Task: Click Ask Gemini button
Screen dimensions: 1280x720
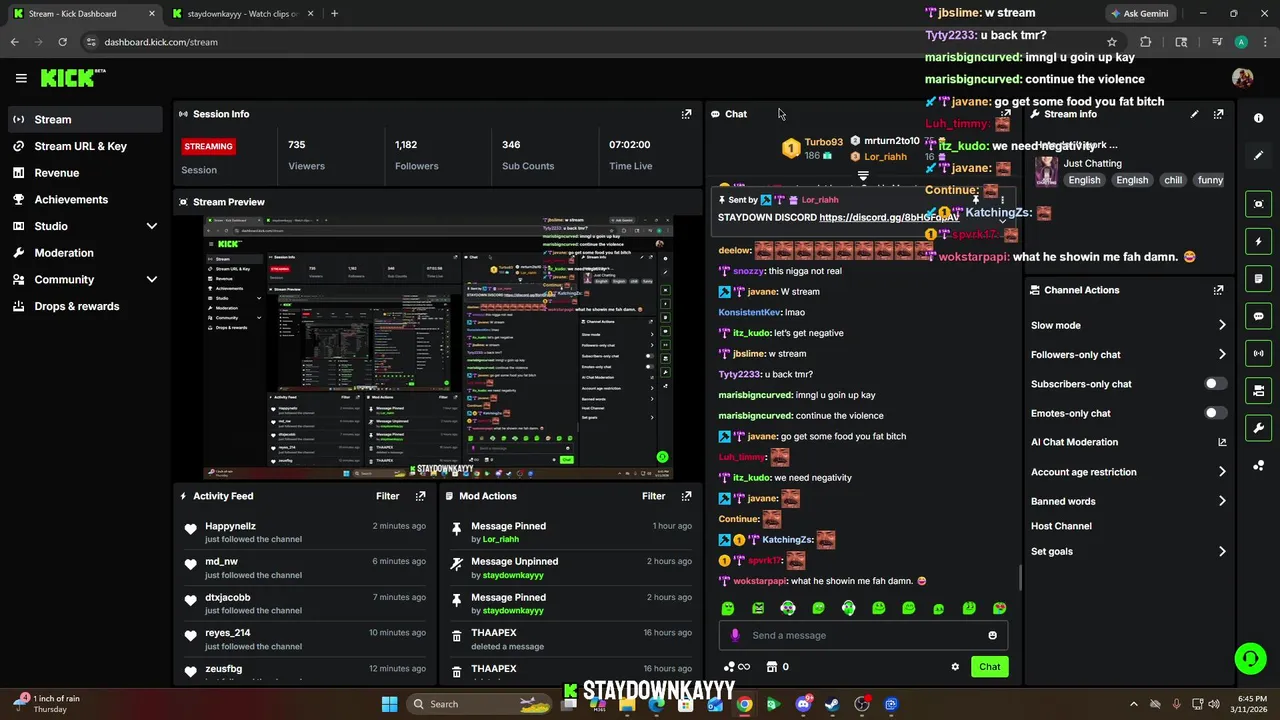Action: click(x=1138, y=14)
